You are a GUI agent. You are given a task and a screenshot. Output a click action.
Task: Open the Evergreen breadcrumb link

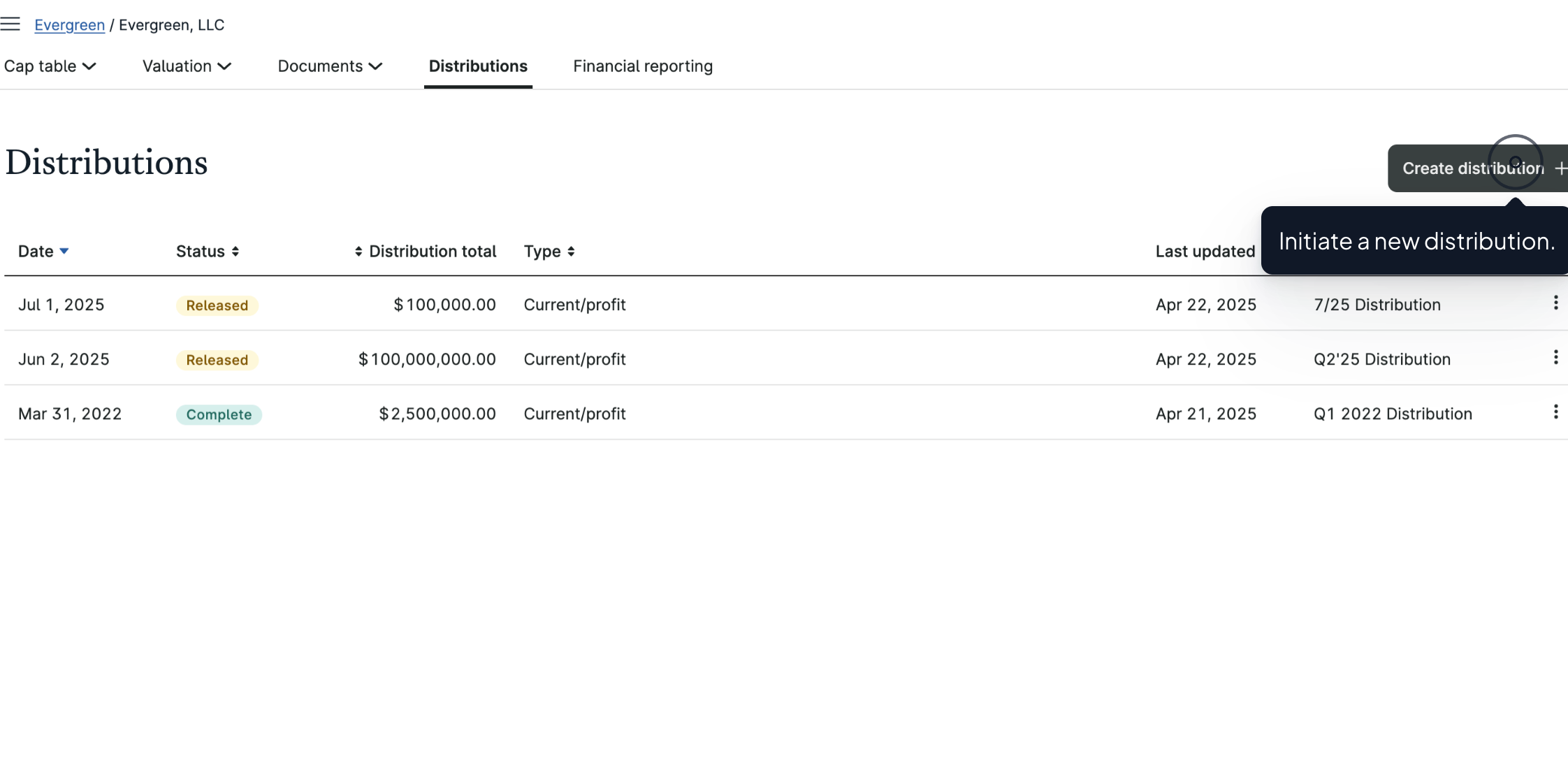[x=69, y=24]
